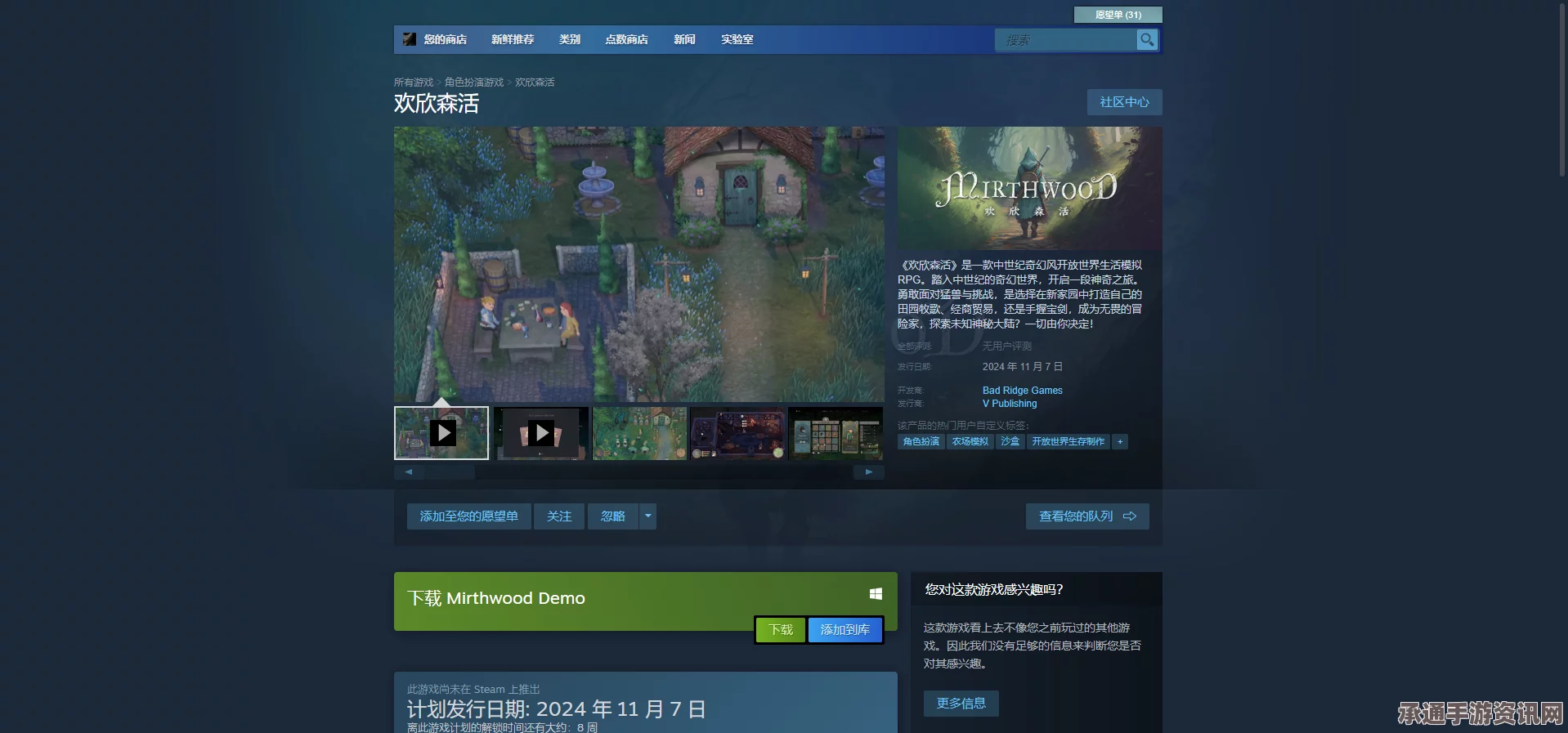Click the 忽略 button

(x=613, y=516)
